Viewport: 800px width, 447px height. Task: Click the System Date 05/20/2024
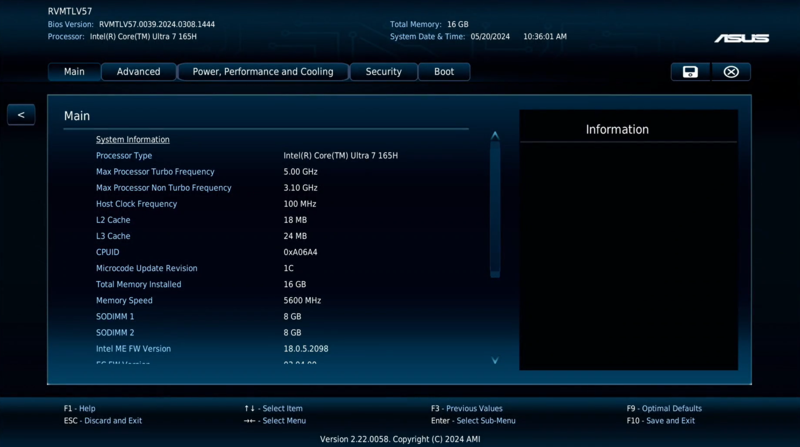pos(490,37)
